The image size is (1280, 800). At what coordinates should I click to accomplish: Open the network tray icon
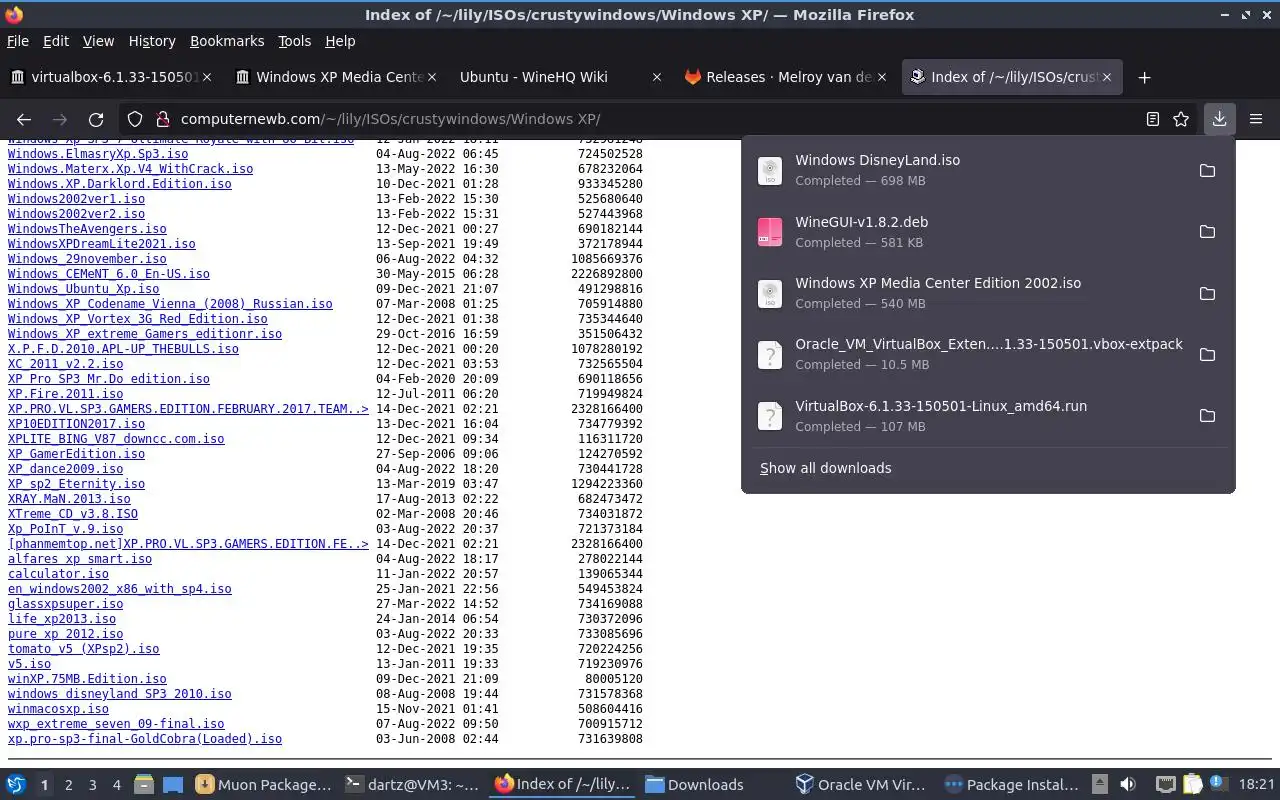pyautogui.click(x=1166, y=785)
